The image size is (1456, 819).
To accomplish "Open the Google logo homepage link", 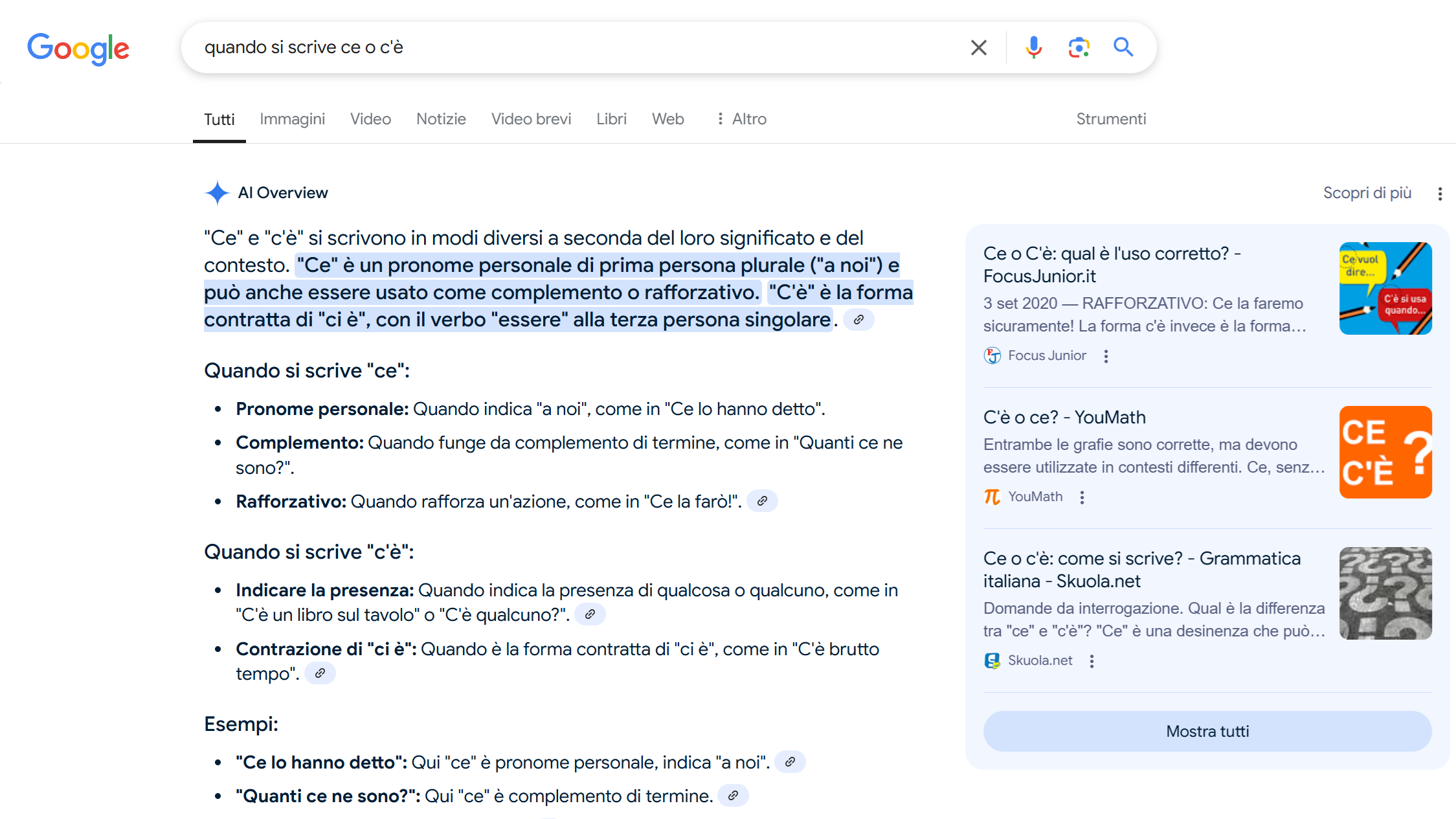I will pyautogui.click(x=78, y=49).
